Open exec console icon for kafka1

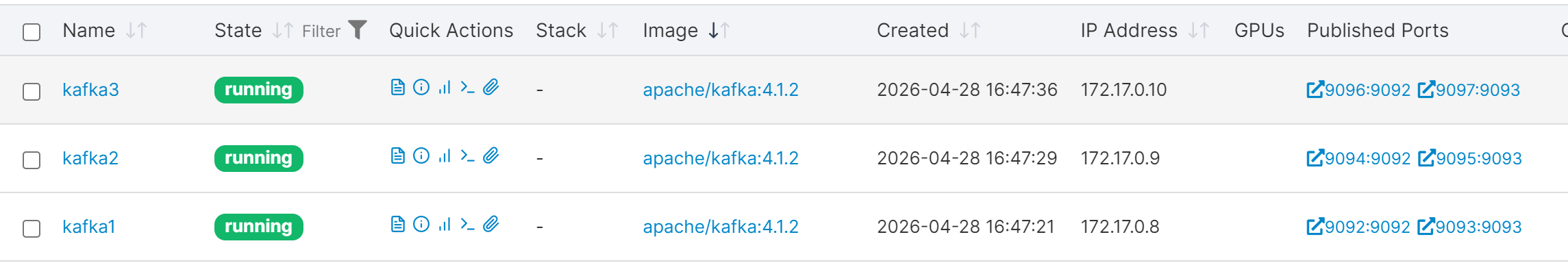468,225
